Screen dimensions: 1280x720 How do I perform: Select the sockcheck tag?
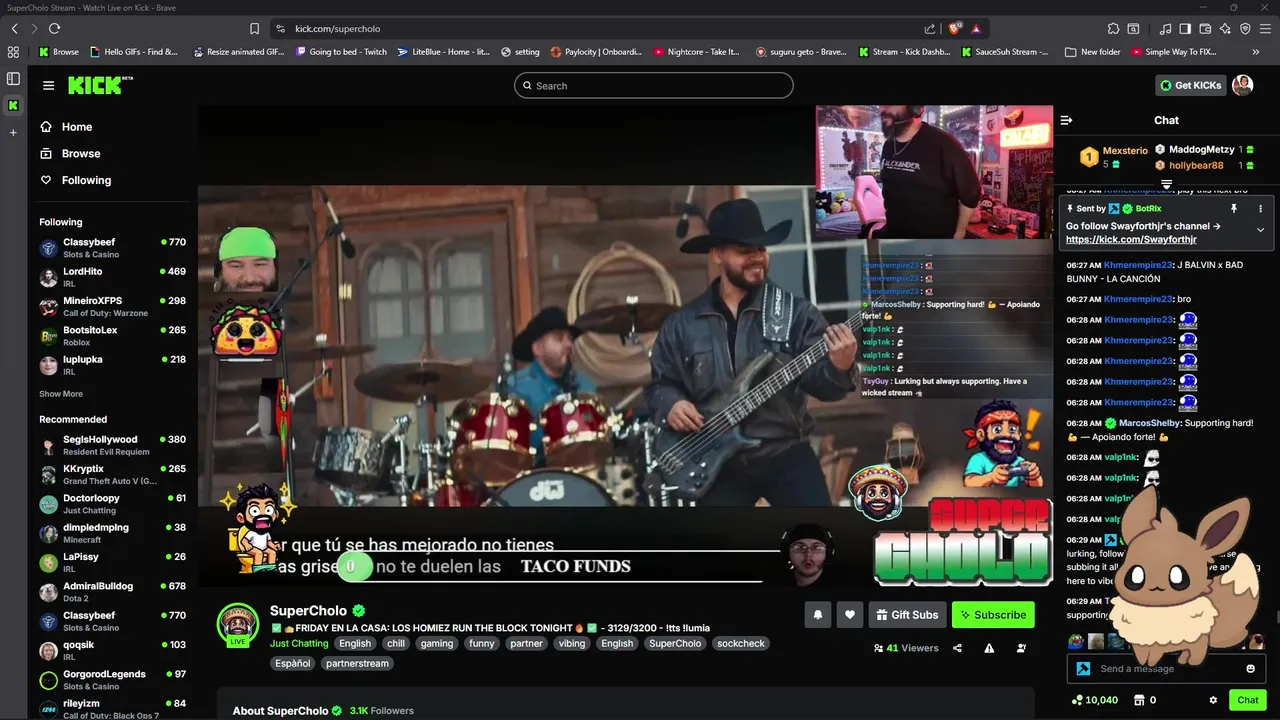pyautogui.click(x=741, y=643)
